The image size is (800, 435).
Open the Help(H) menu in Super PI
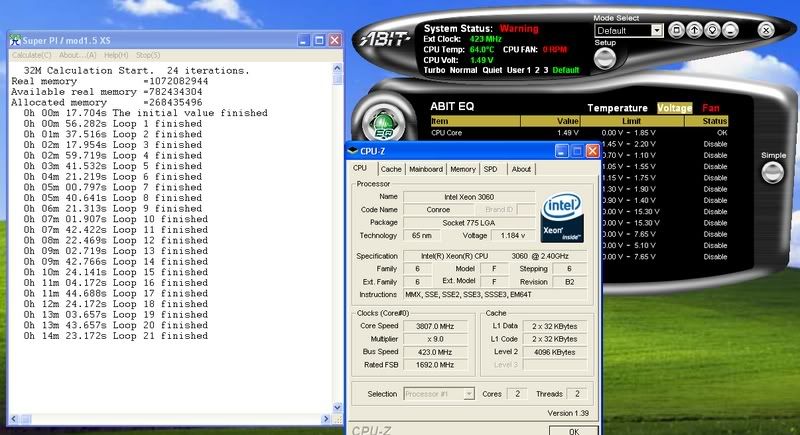[116, 55]
